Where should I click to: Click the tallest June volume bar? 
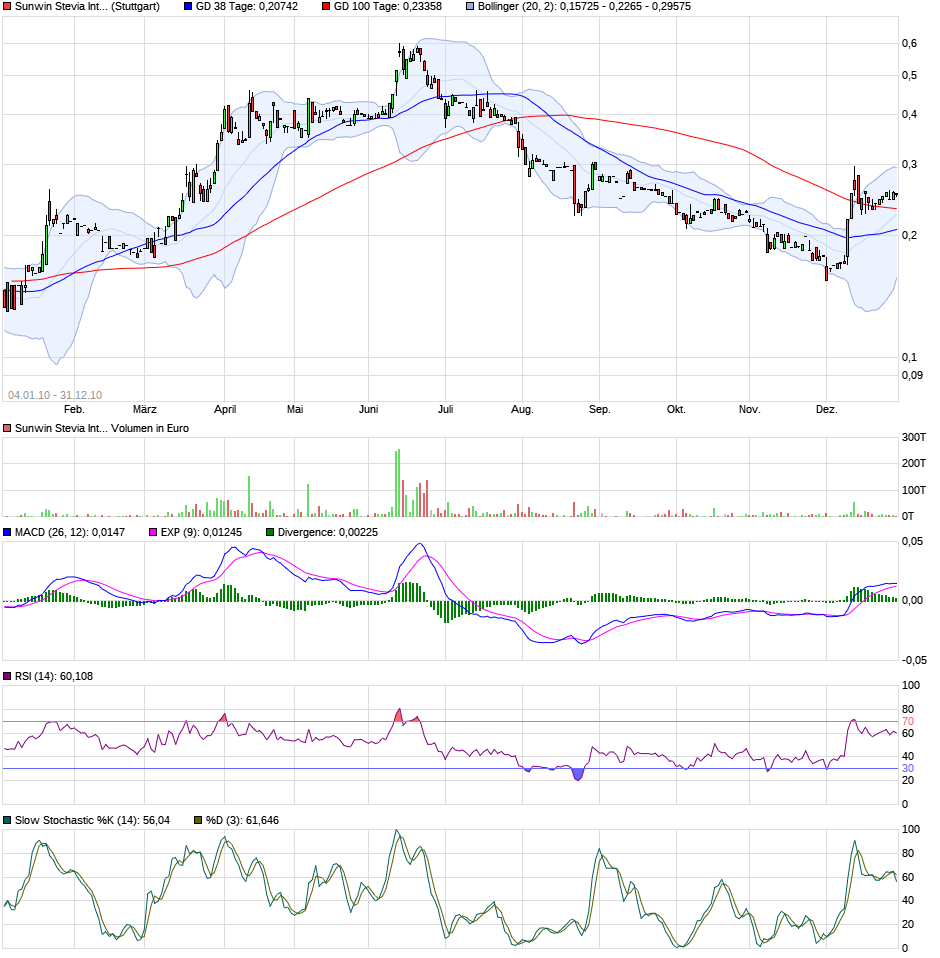pos(399,483)
